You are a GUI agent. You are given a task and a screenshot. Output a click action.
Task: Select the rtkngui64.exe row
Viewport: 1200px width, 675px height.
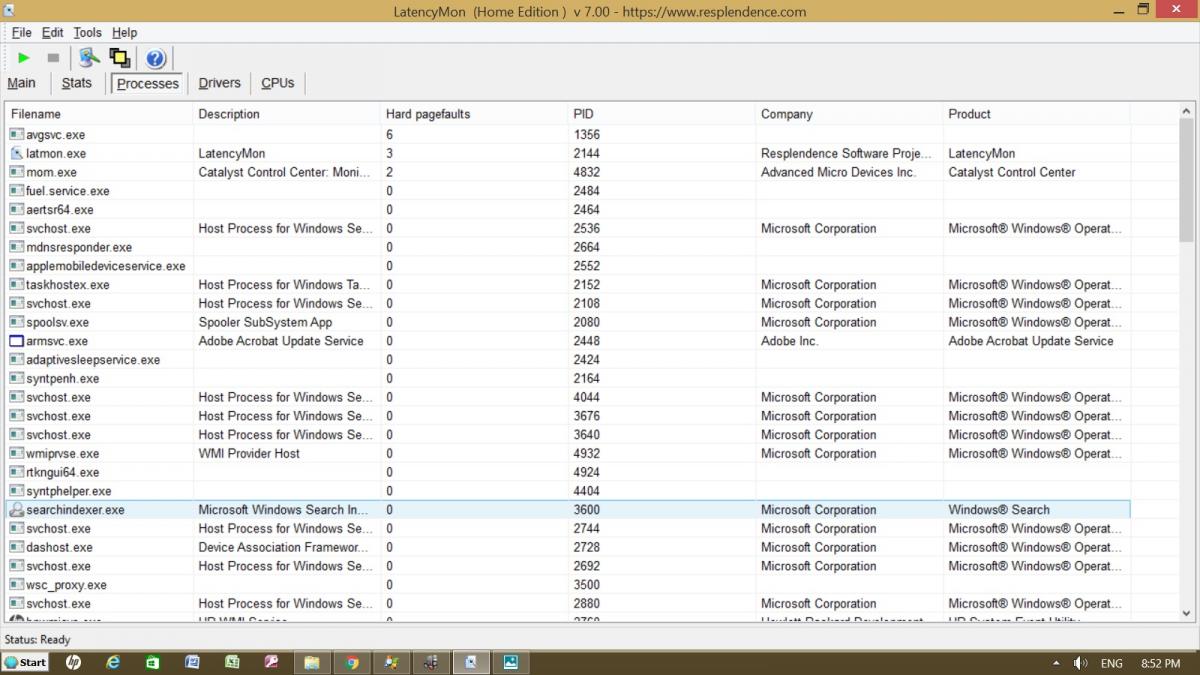point(568,472)
